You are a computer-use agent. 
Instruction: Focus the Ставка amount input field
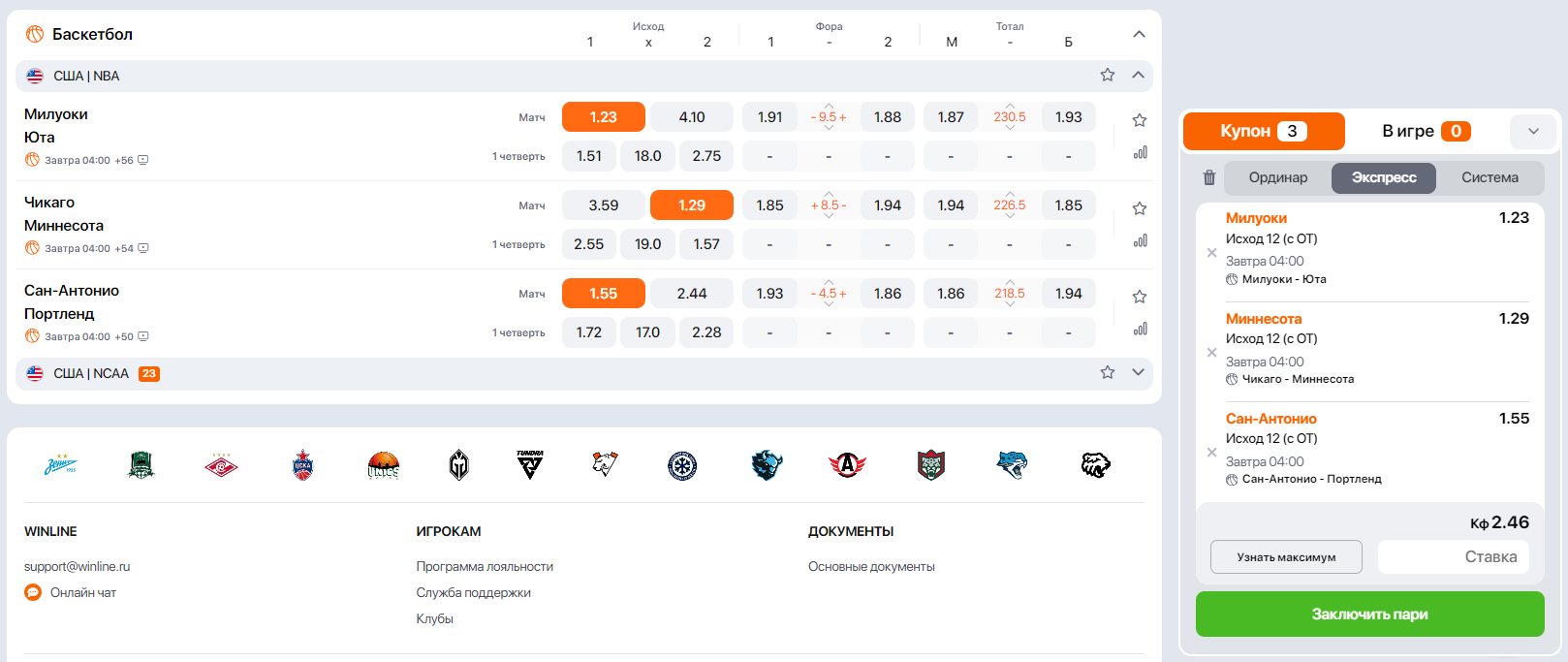pos(1454,557)
